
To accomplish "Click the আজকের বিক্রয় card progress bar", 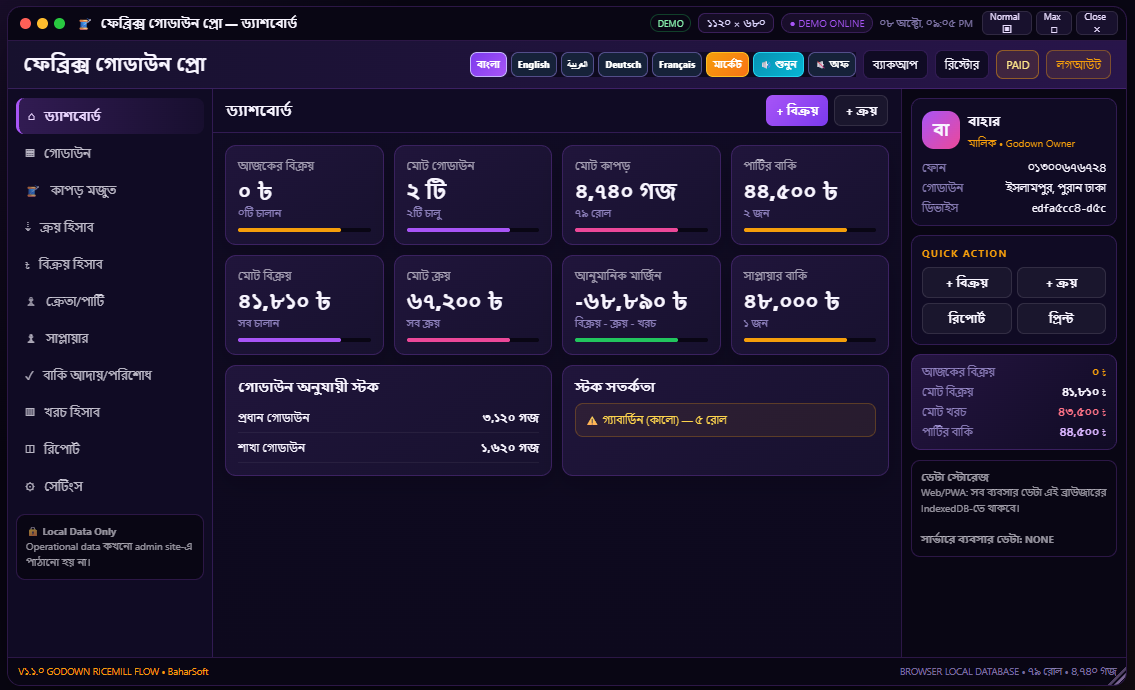I will (x=304, y=230).
